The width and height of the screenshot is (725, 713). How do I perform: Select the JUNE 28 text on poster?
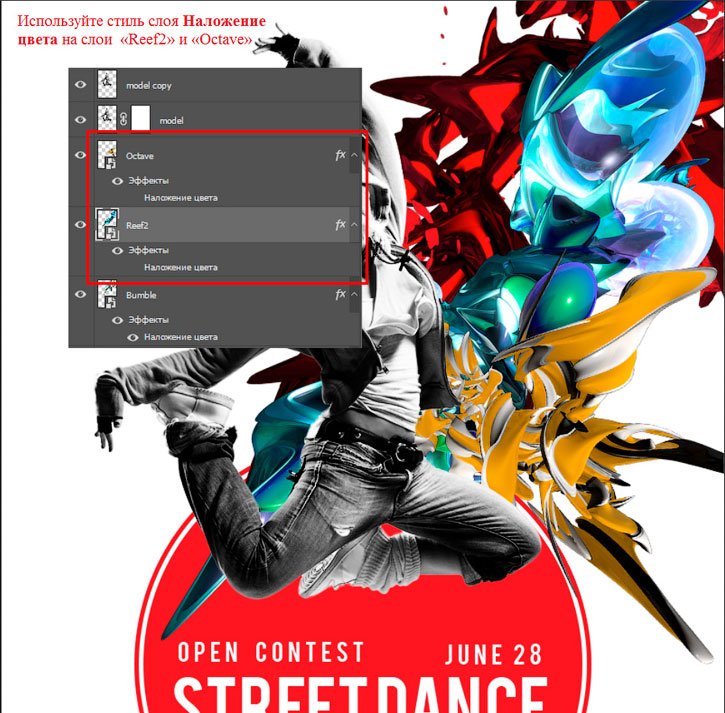click(x=493, y=654)
